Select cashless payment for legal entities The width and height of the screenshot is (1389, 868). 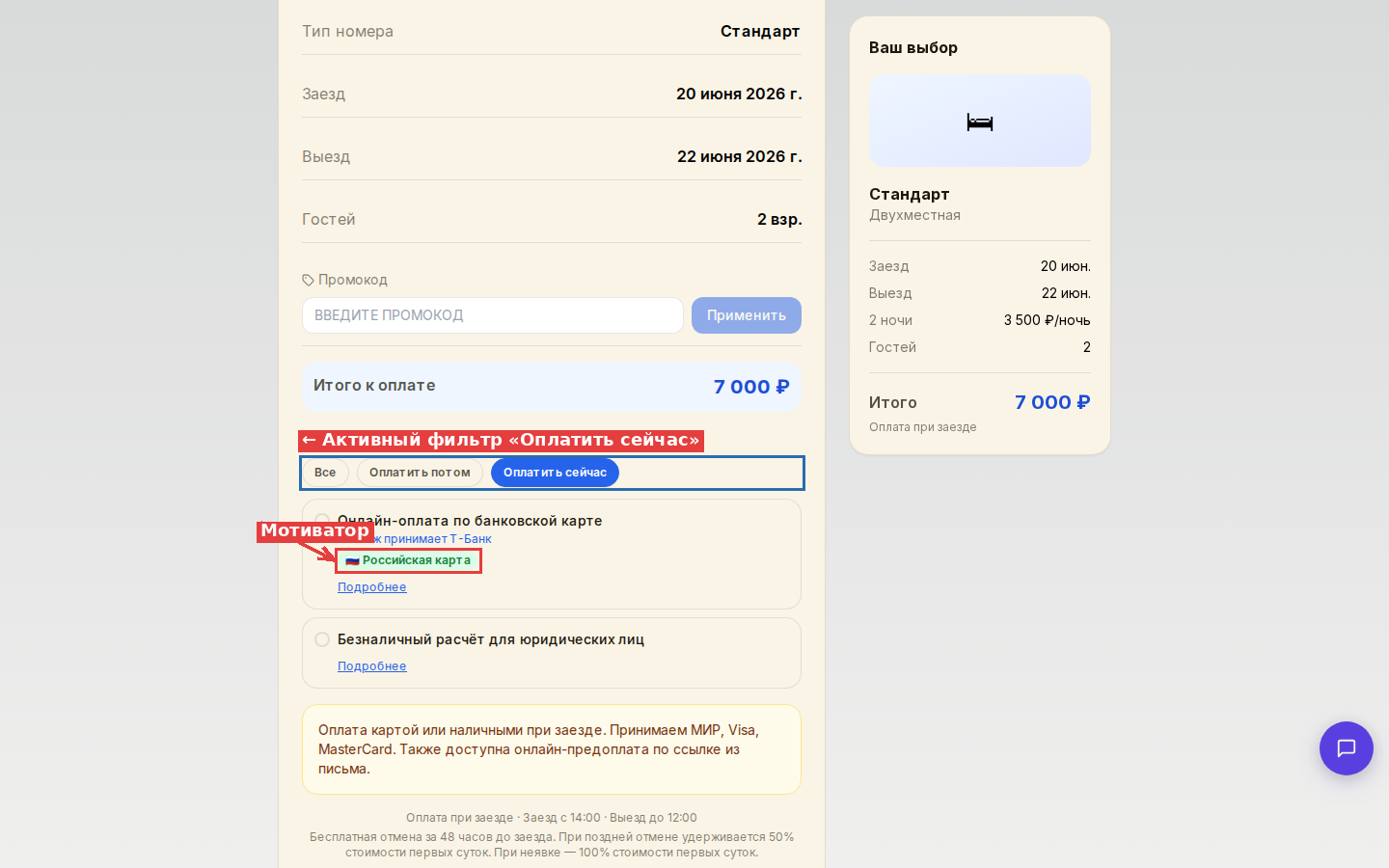coord(322,639)
